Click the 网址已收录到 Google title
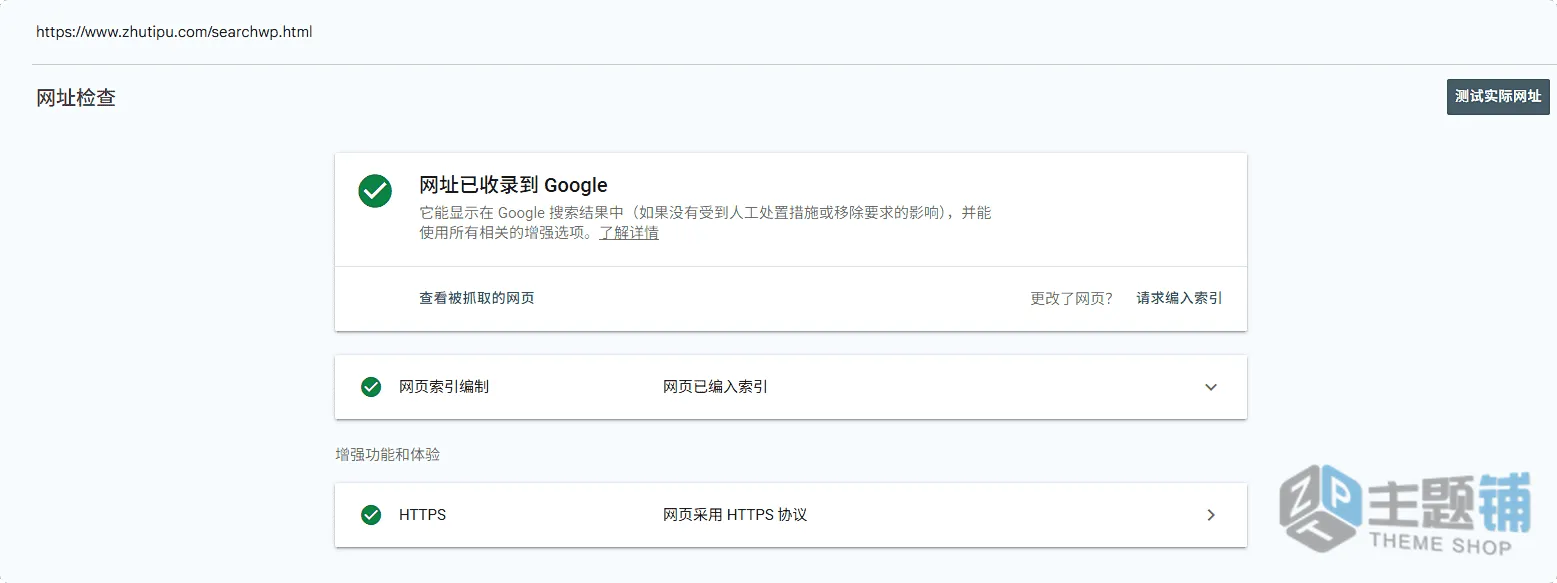The width and height of the screenshot is (1557, 583). [513, 185]
